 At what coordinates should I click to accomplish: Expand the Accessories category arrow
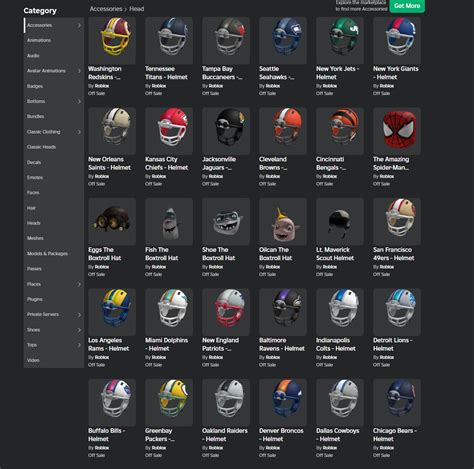pyautogui.click(x=79, y=25)
